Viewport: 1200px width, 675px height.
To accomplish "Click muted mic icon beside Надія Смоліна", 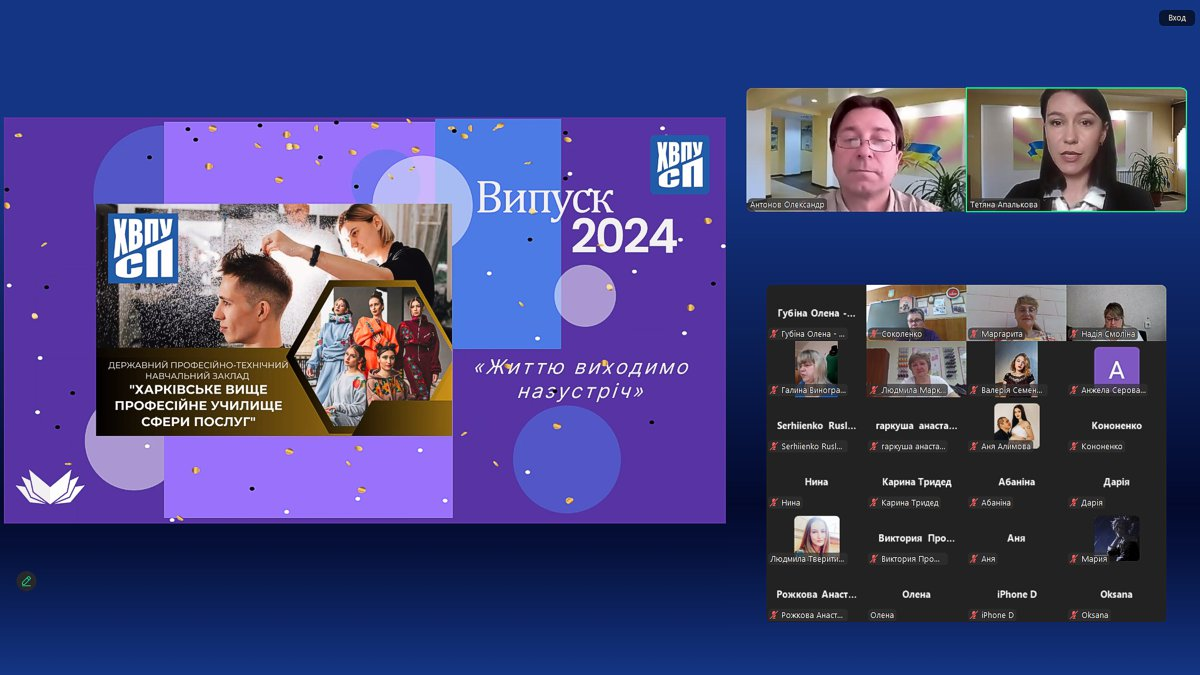I will coord(1074,334).
